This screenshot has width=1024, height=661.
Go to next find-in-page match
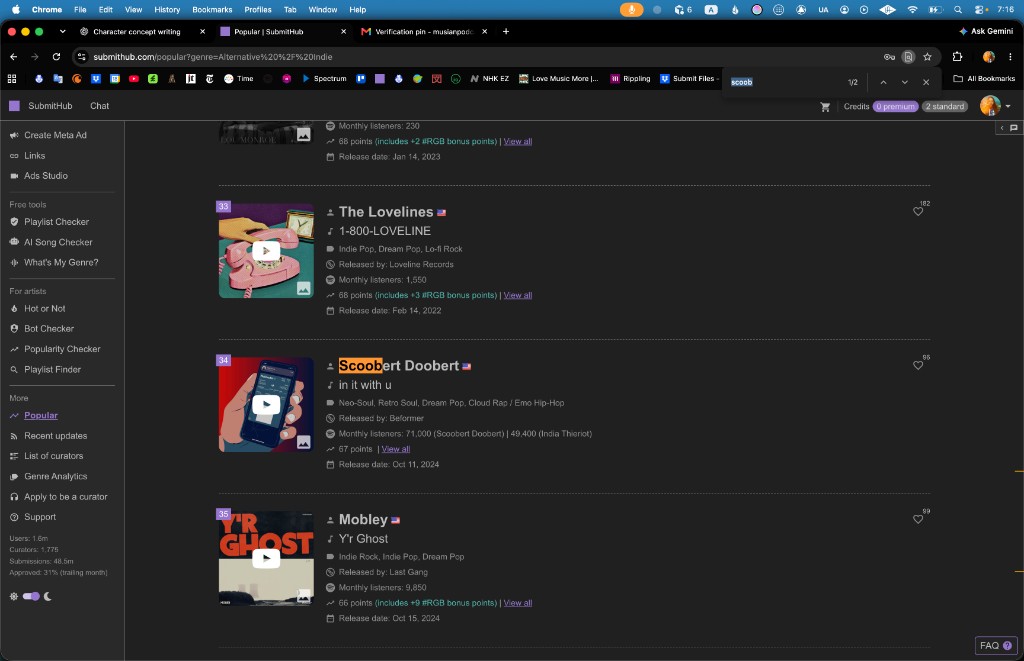coord(904,82)
